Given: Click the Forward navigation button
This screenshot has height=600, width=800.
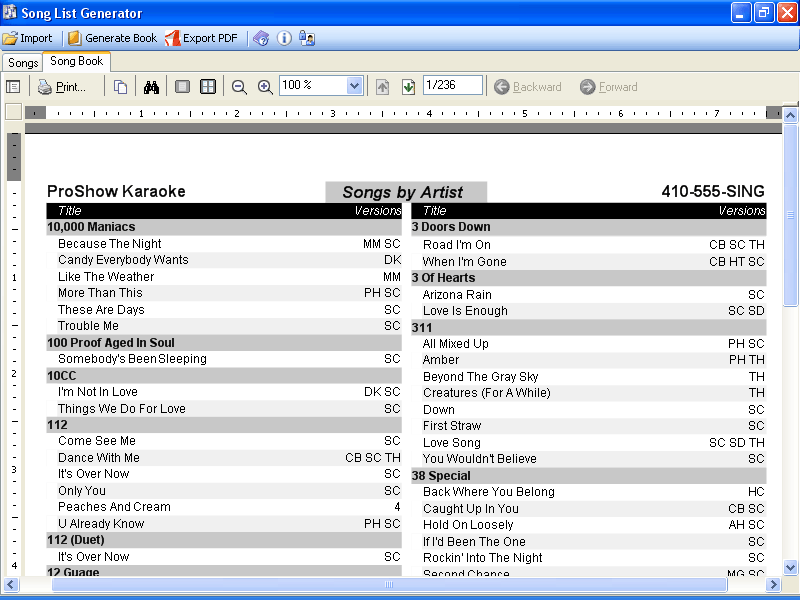Looking at the screenshot, I should [x=609, y=87].
